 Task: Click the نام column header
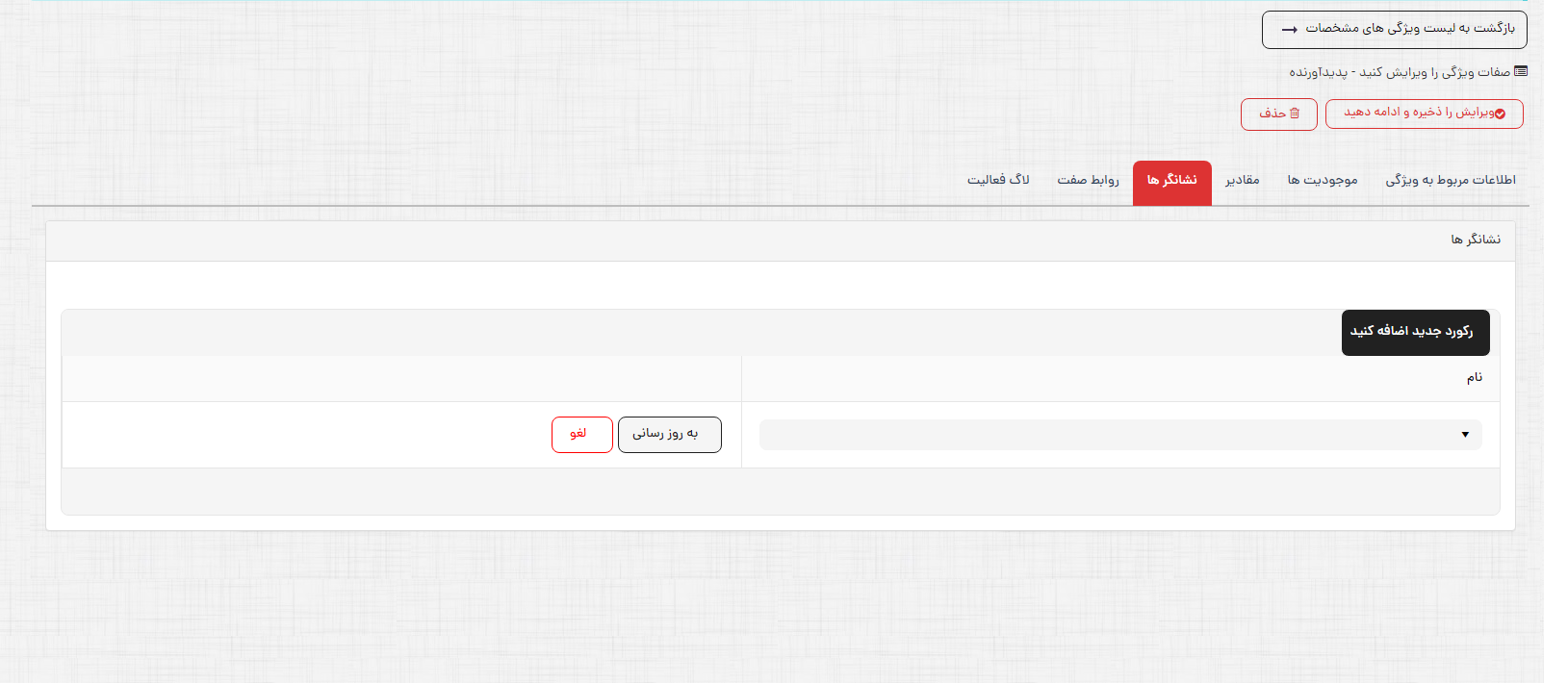coord(1474,378)
